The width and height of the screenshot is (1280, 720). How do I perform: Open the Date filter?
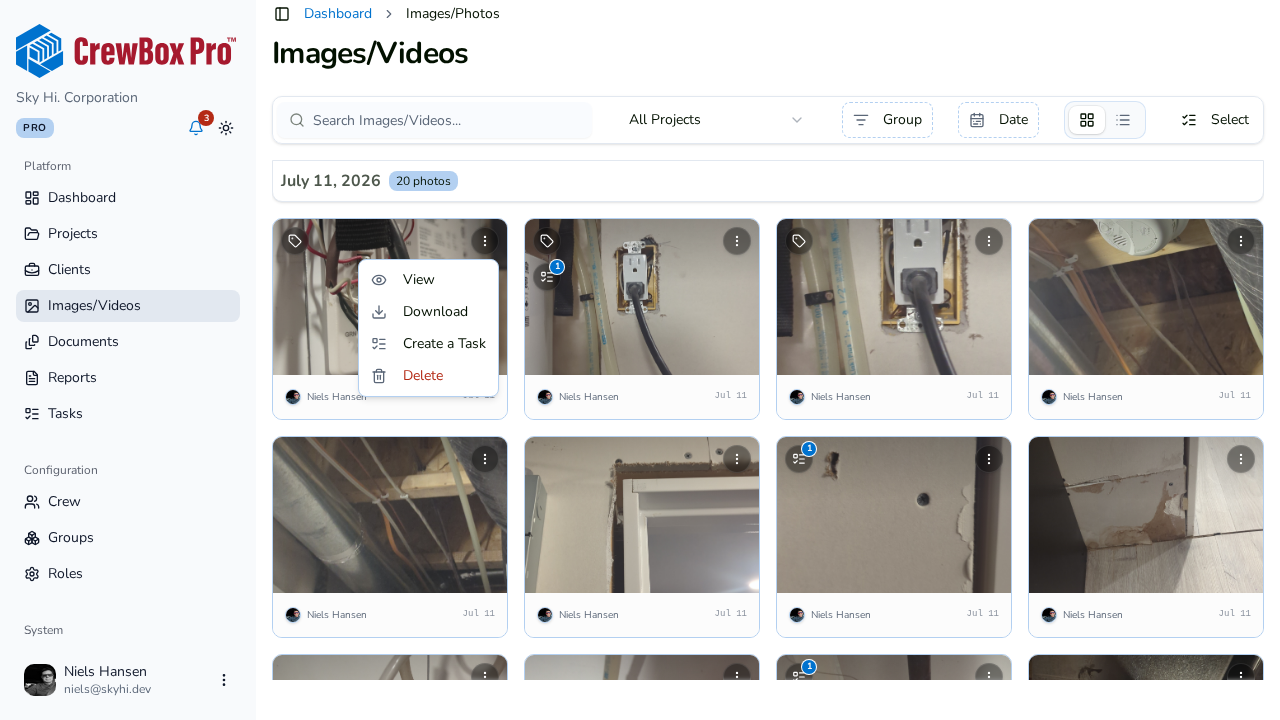click(x=998, y=120)
